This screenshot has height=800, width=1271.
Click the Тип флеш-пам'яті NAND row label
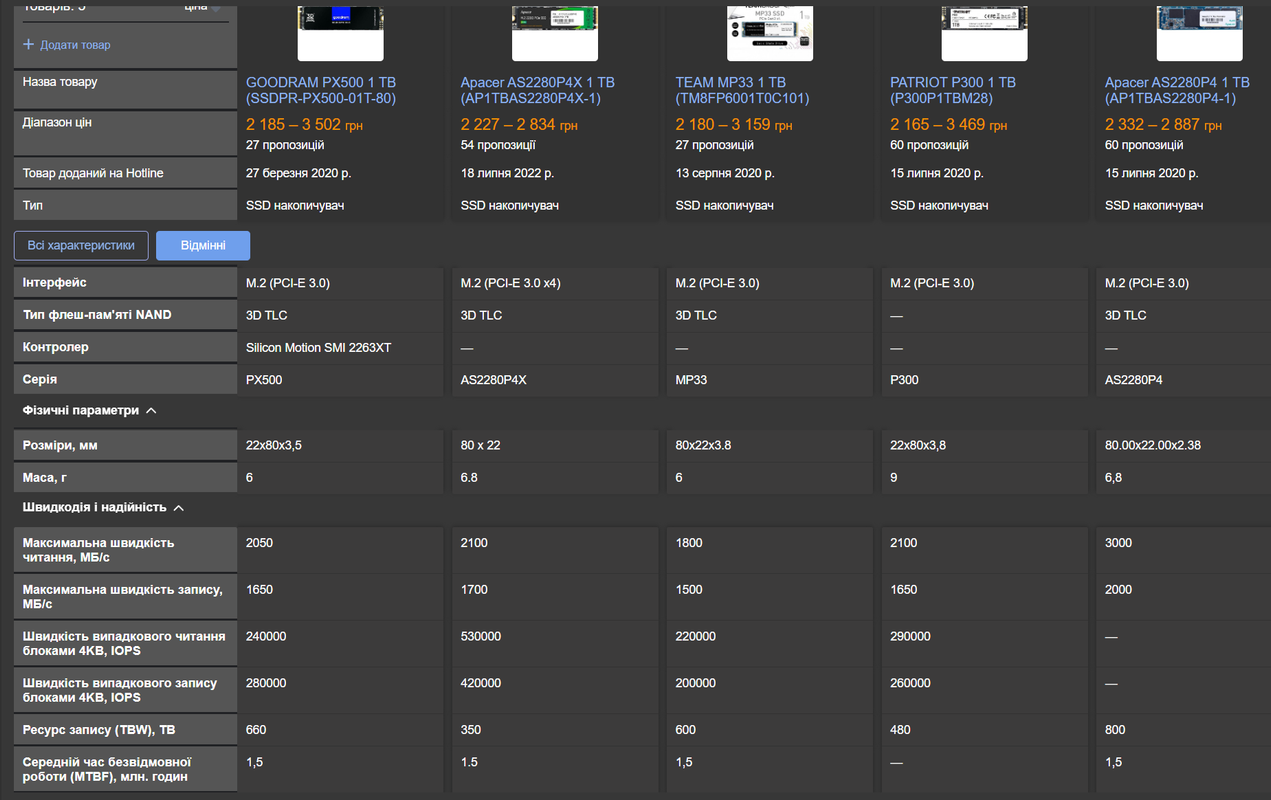[x=97, y=315]
